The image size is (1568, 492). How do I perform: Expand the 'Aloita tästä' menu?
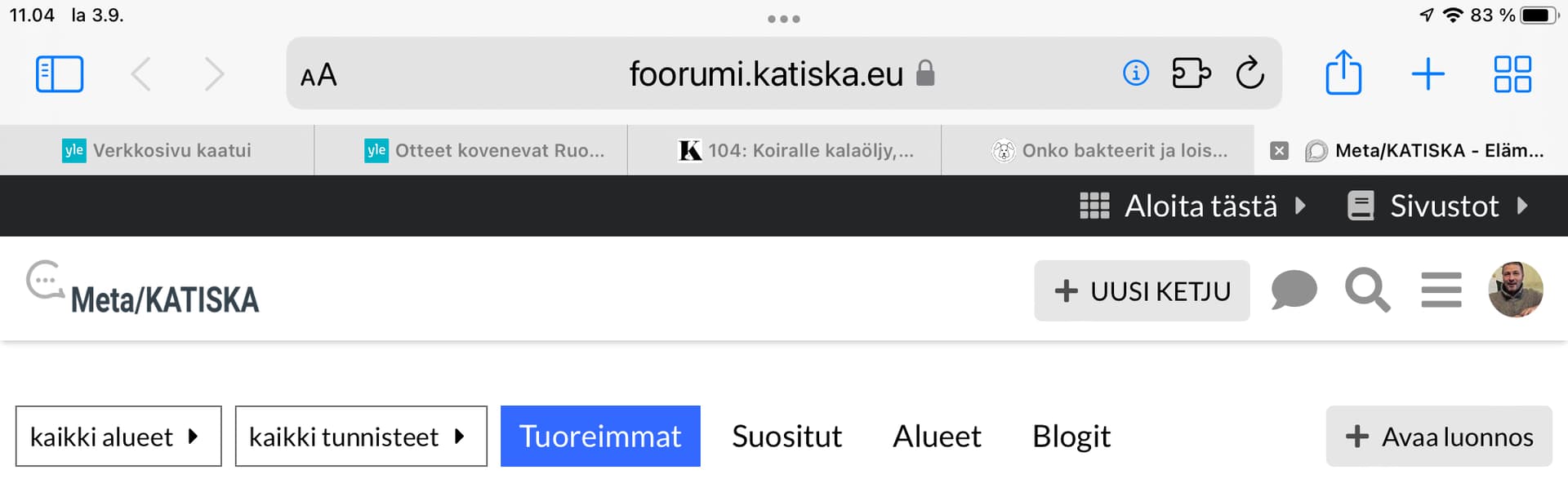click(x=1192, y=206)
